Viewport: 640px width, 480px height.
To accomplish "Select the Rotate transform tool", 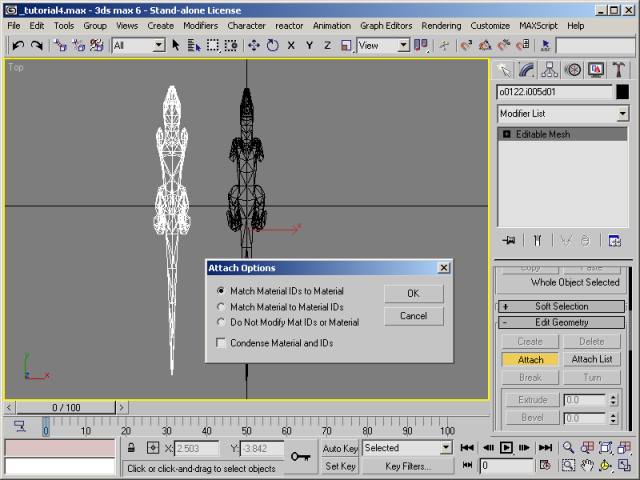I will 271,45.
